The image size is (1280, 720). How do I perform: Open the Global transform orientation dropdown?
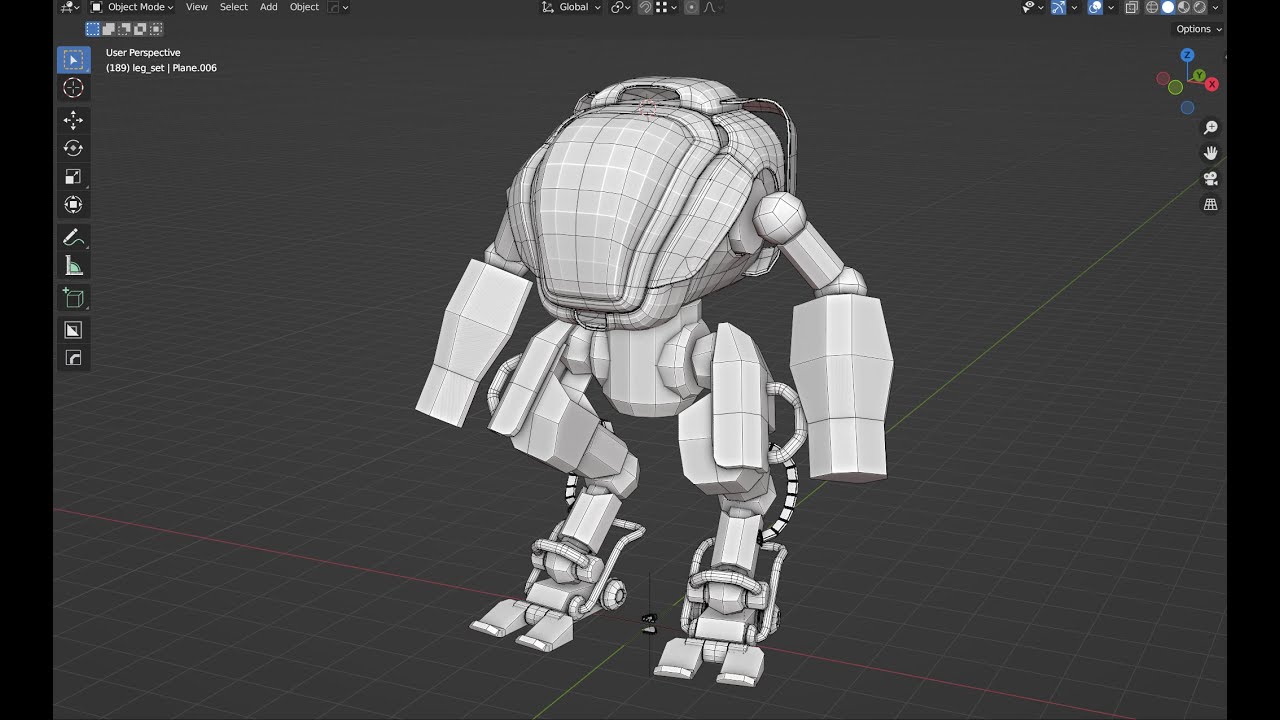(572, 7)
